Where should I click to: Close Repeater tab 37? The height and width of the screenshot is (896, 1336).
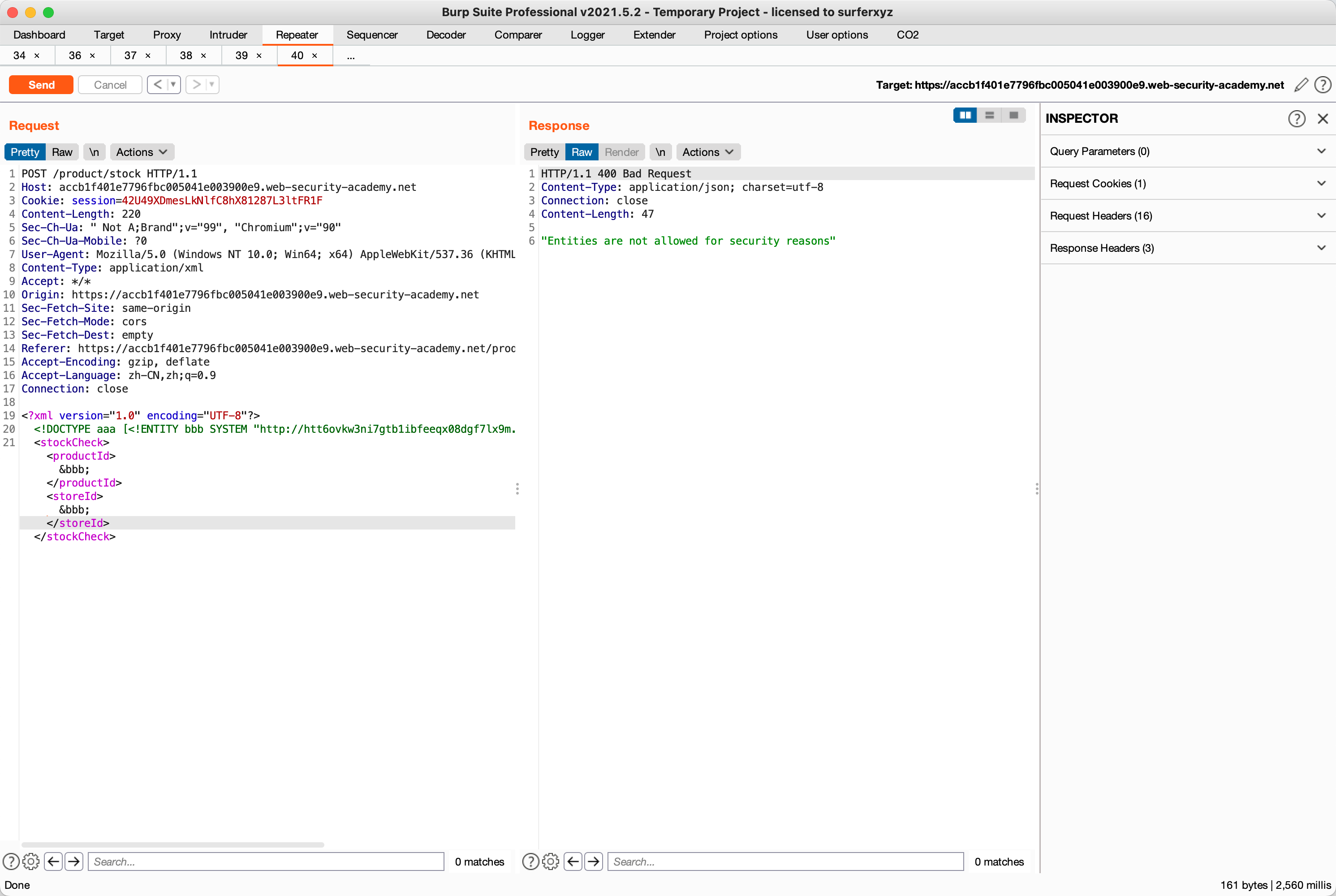147,56
